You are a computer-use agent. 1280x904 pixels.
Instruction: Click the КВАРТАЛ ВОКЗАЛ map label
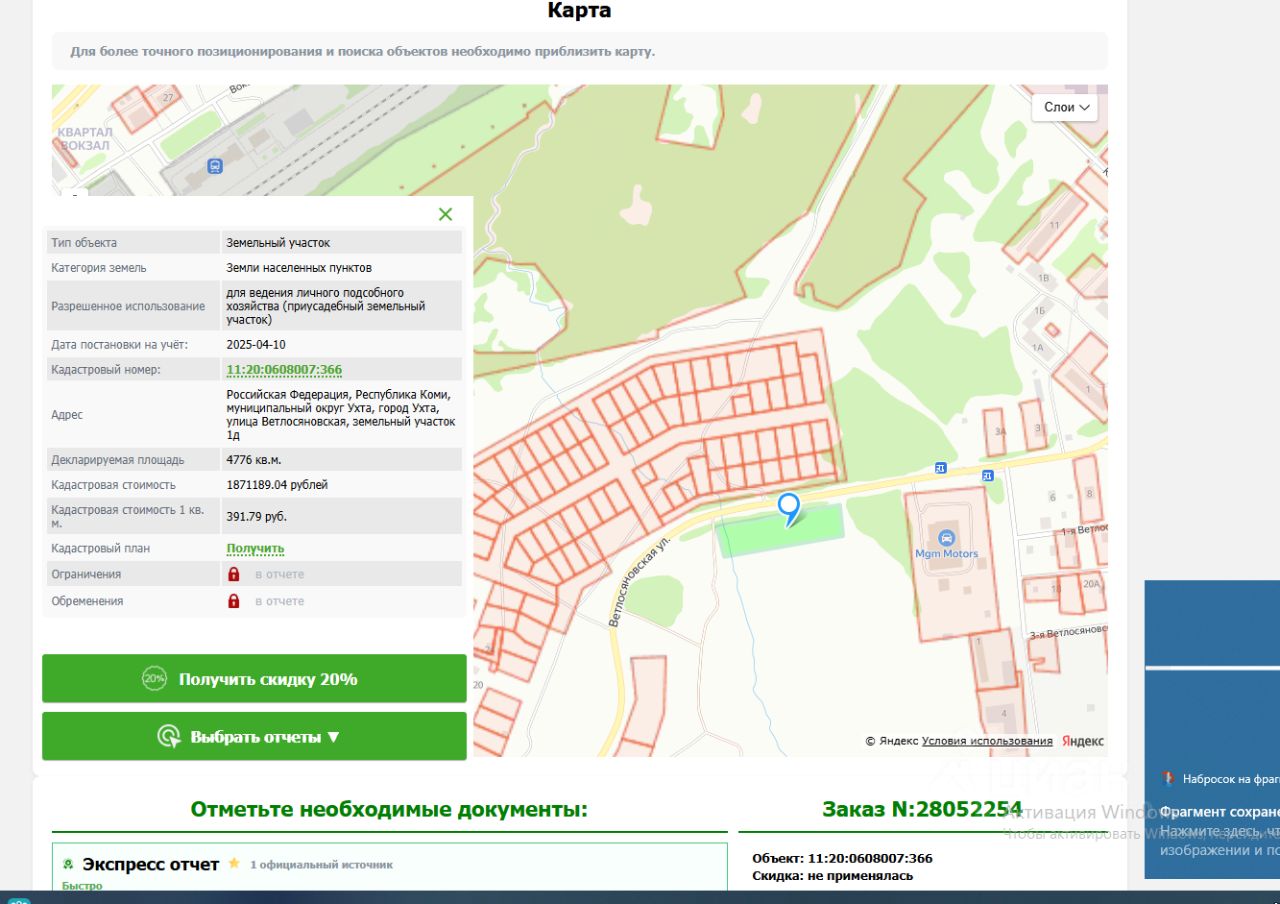pos(85,139)
